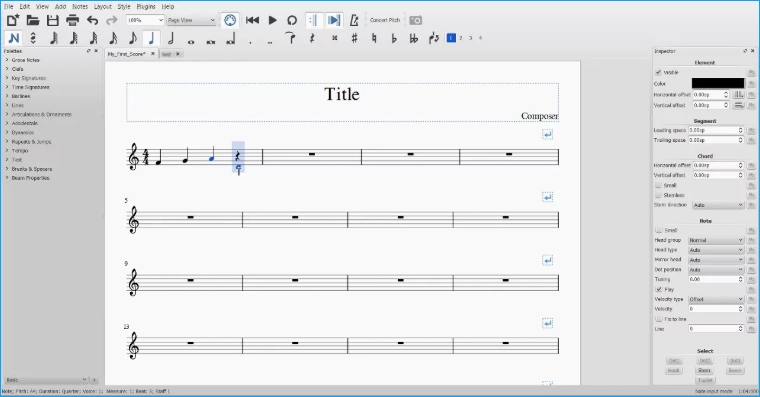Apply the double sharp accidental
The height and width of the screenshot is (397, 760).
334,38
